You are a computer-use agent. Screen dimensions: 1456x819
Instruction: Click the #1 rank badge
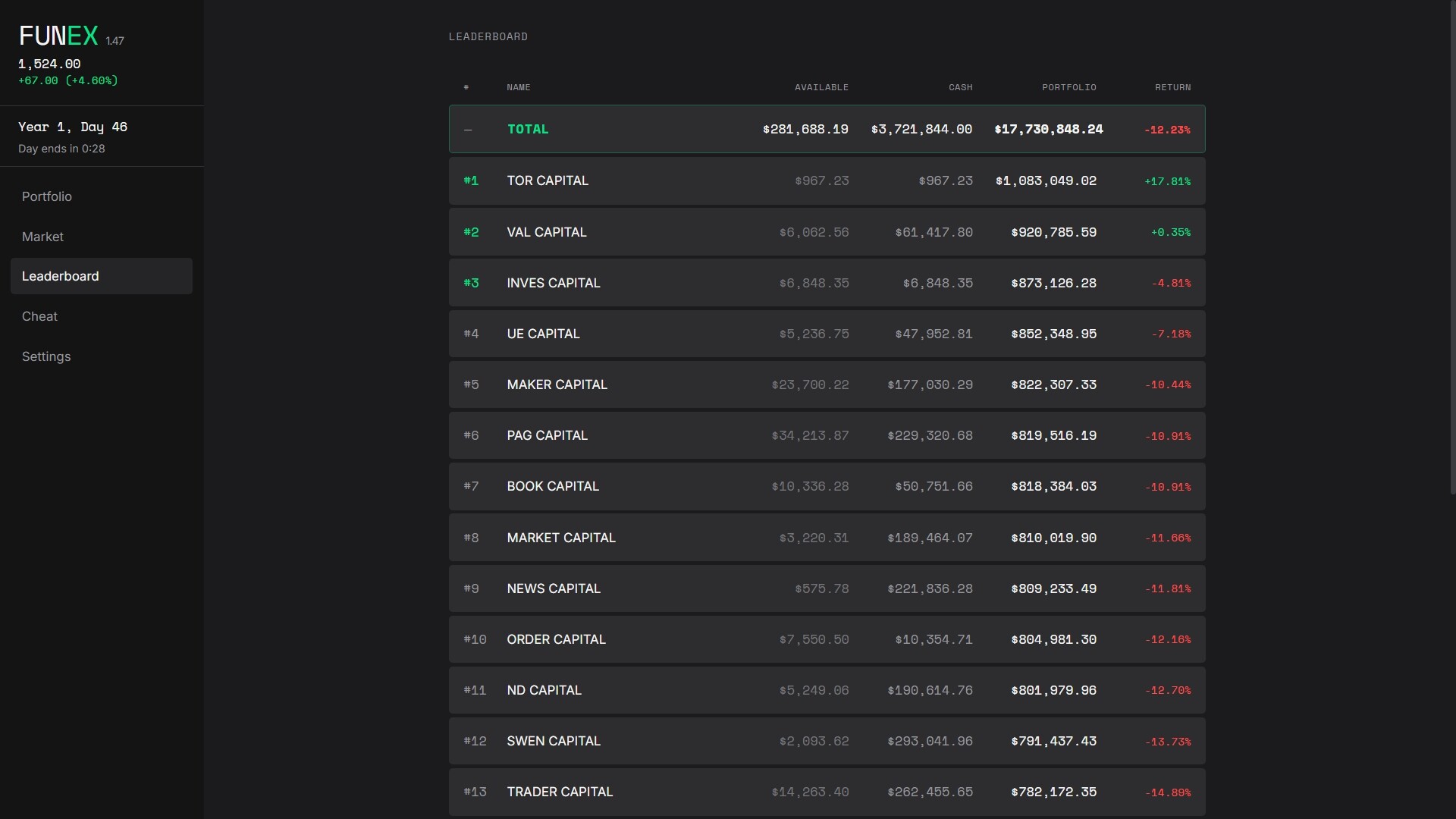[x=471, y=180]
